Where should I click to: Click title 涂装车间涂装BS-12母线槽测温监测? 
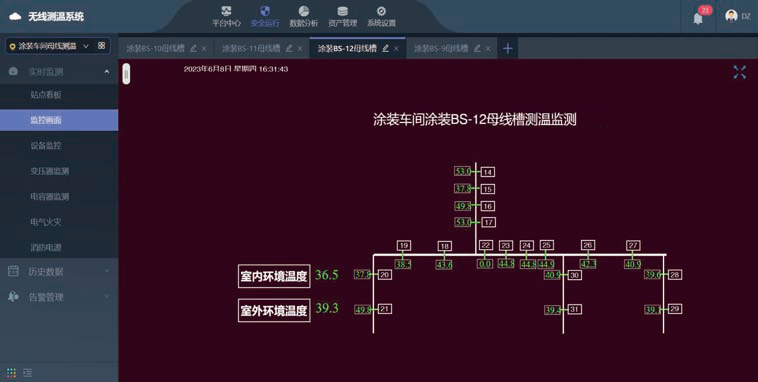[x=475, y=119]
